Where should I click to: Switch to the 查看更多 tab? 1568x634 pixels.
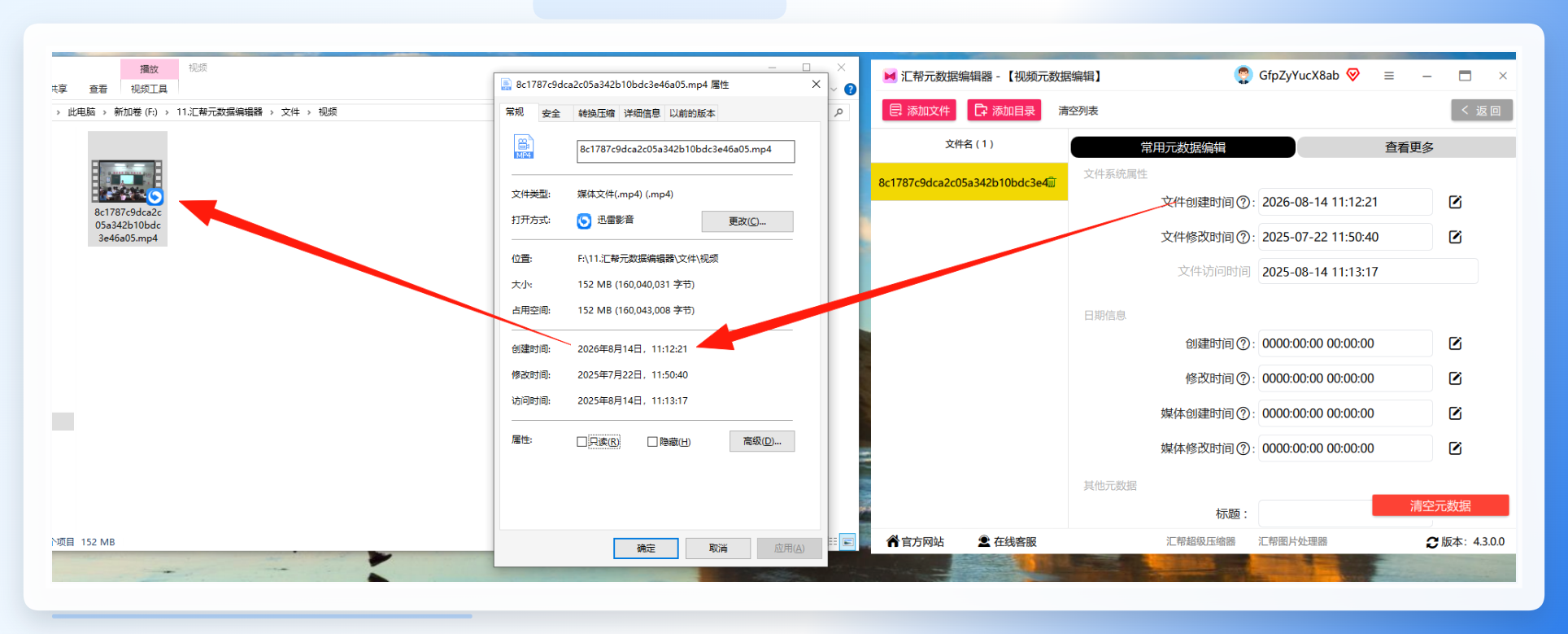coord(1409,147)
